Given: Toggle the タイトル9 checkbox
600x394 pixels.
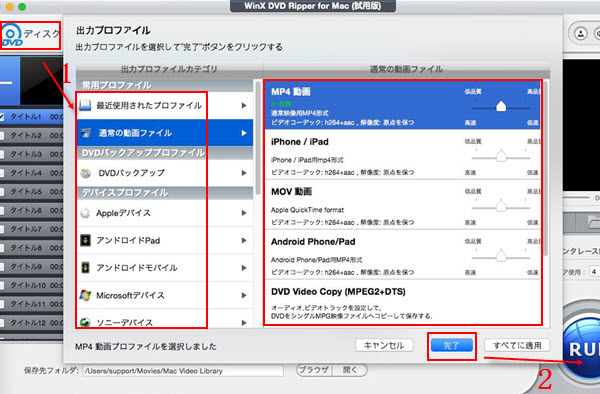Looking at the screenshot, I should [2, 267].
